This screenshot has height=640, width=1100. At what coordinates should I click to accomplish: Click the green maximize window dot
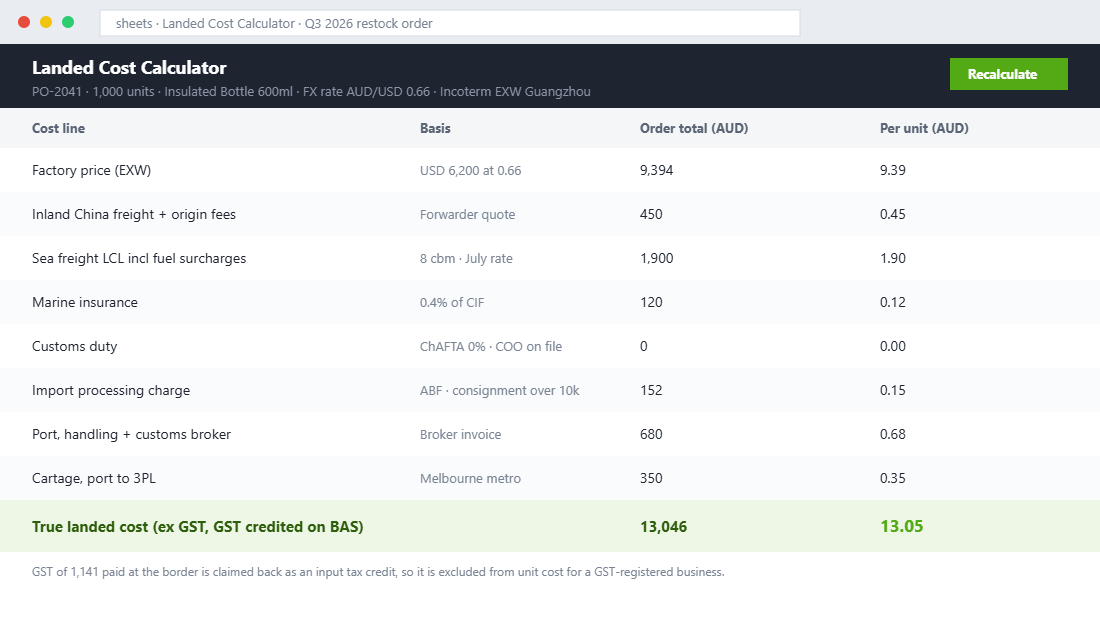(x=68, y=22)
